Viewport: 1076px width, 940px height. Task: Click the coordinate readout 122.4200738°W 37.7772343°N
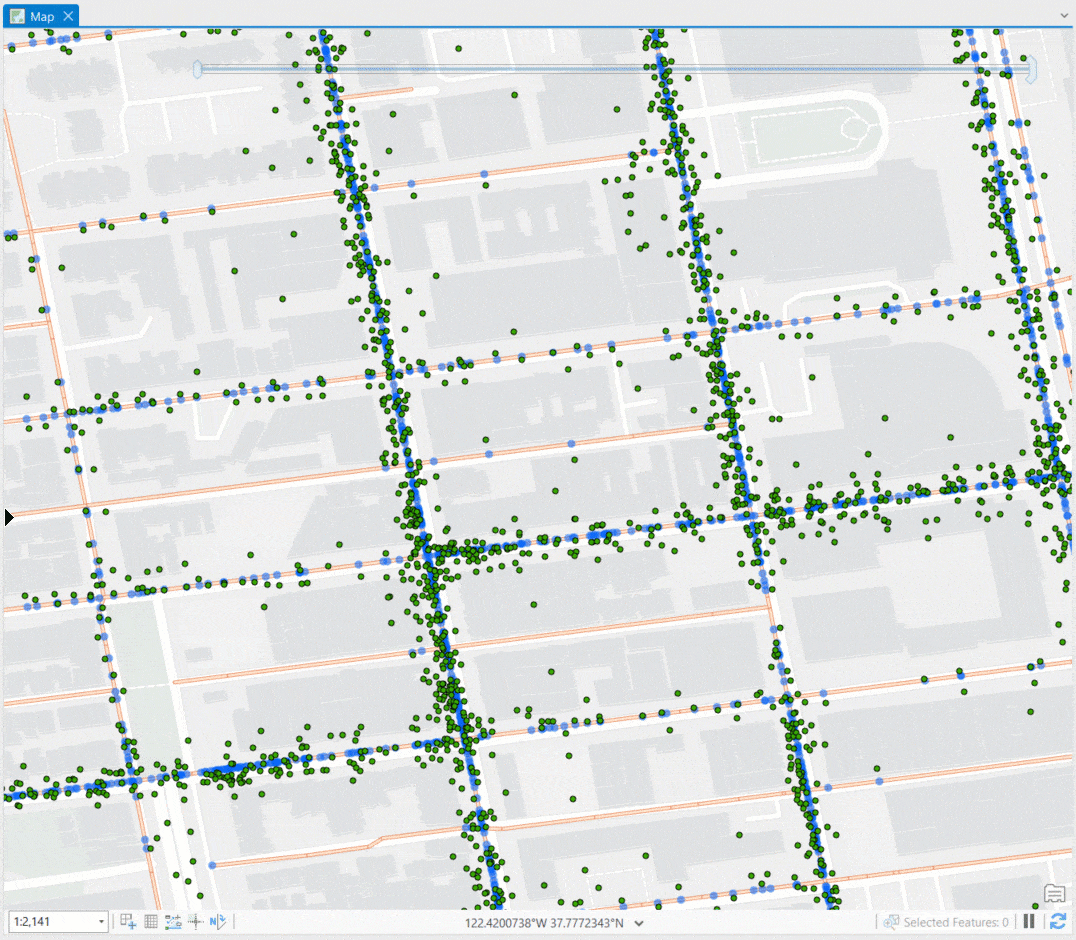(x=544, y=923)
